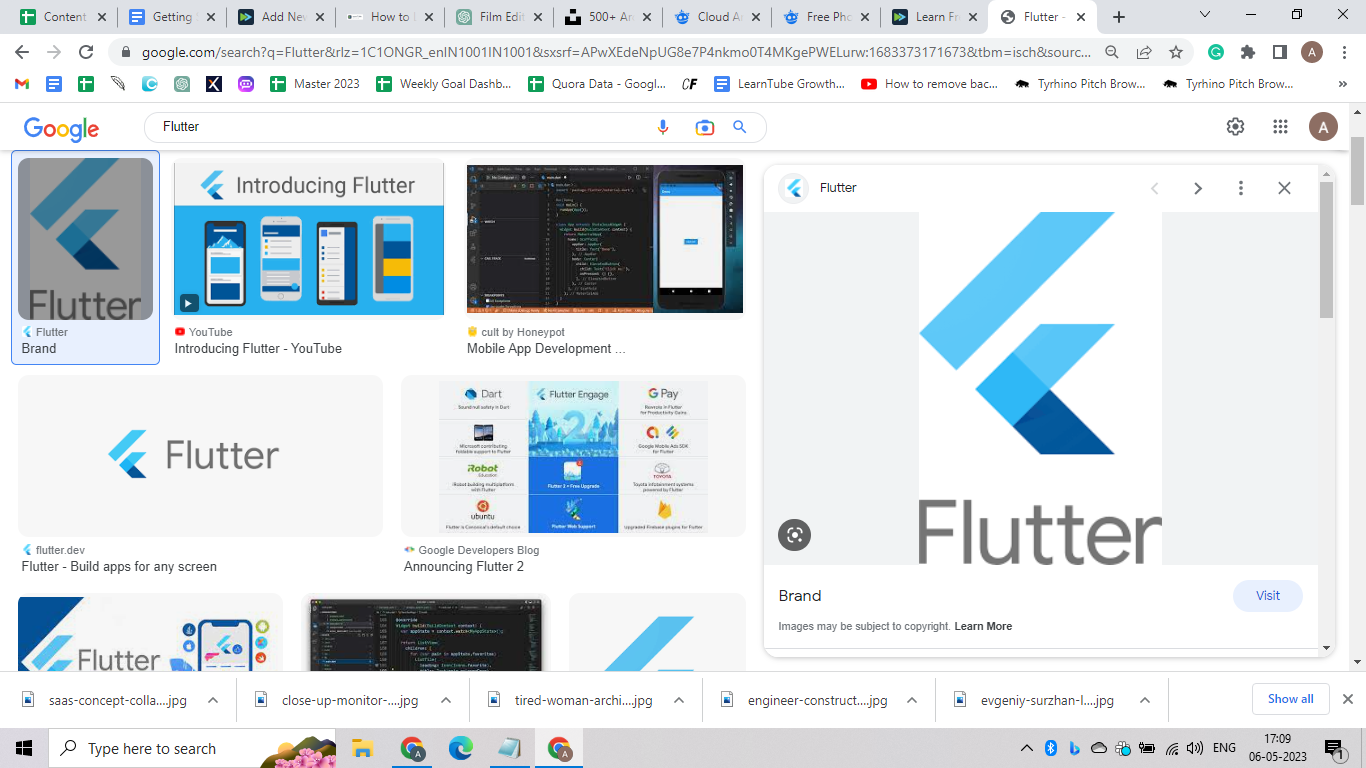Bookmark this page with star icon
The height and width of the screenshot is (768, 1366).
click(1176, 52)
